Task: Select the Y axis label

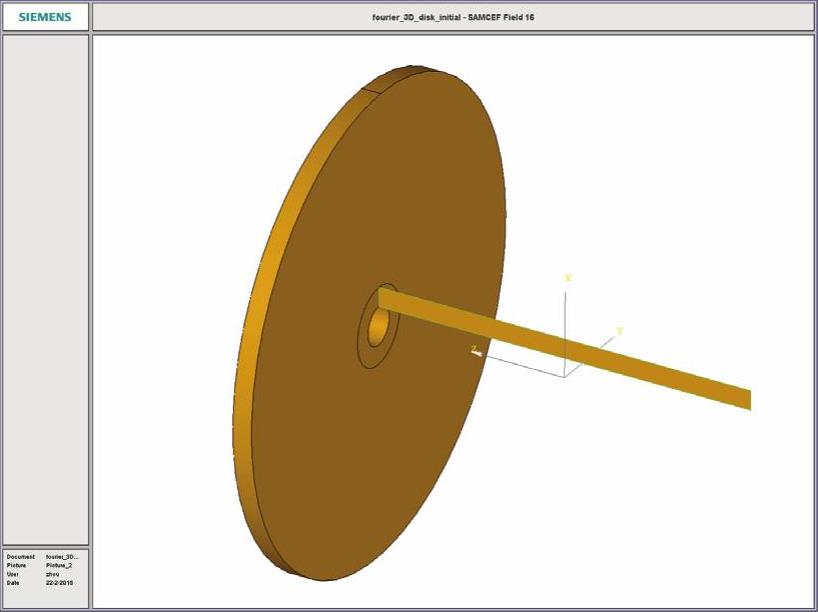Action: coord(620,331)
